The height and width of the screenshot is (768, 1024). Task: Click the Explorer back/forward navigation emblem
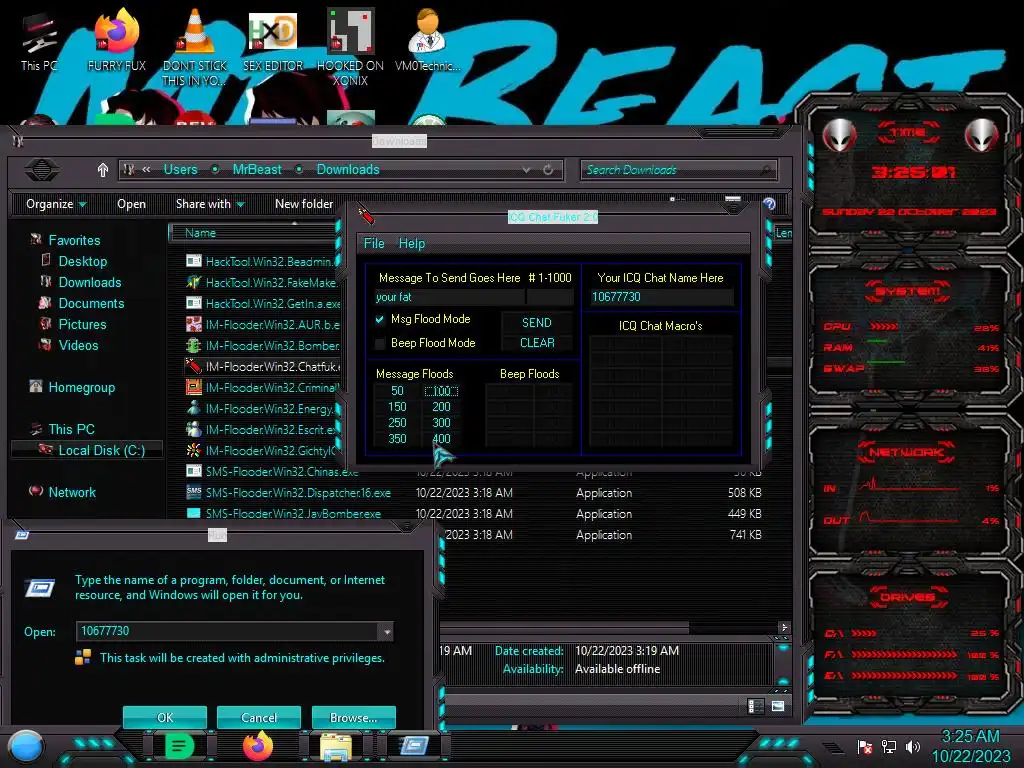click(x=42, y=170)
